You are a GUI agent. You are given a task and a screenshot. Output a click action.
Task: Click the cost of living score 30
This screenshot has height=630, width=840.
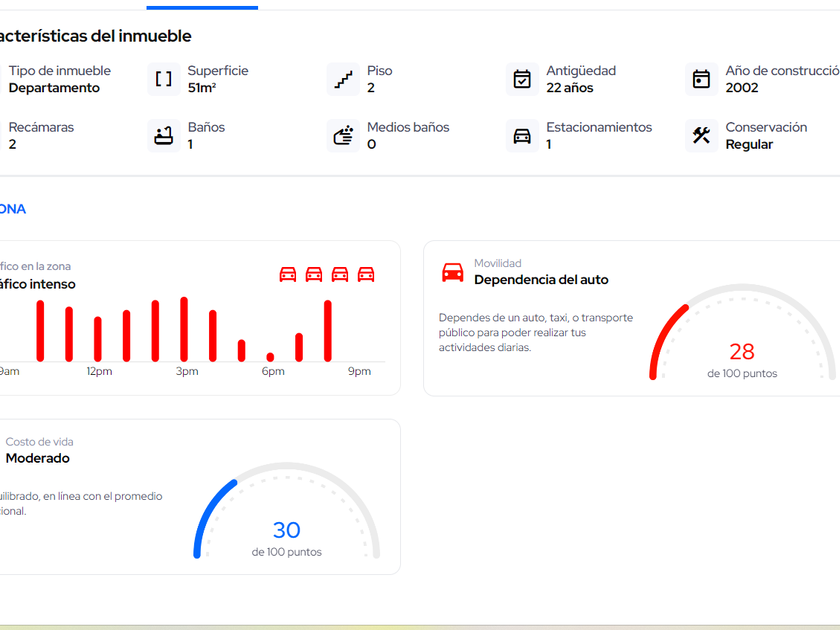[x=287, y=530]
